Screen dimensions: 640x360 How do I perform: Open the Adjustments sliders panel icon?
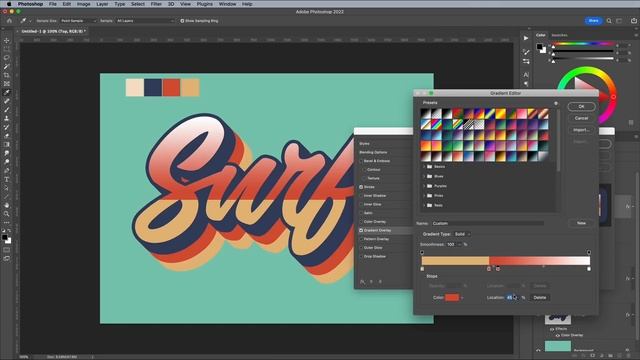(x=526, y=61)
